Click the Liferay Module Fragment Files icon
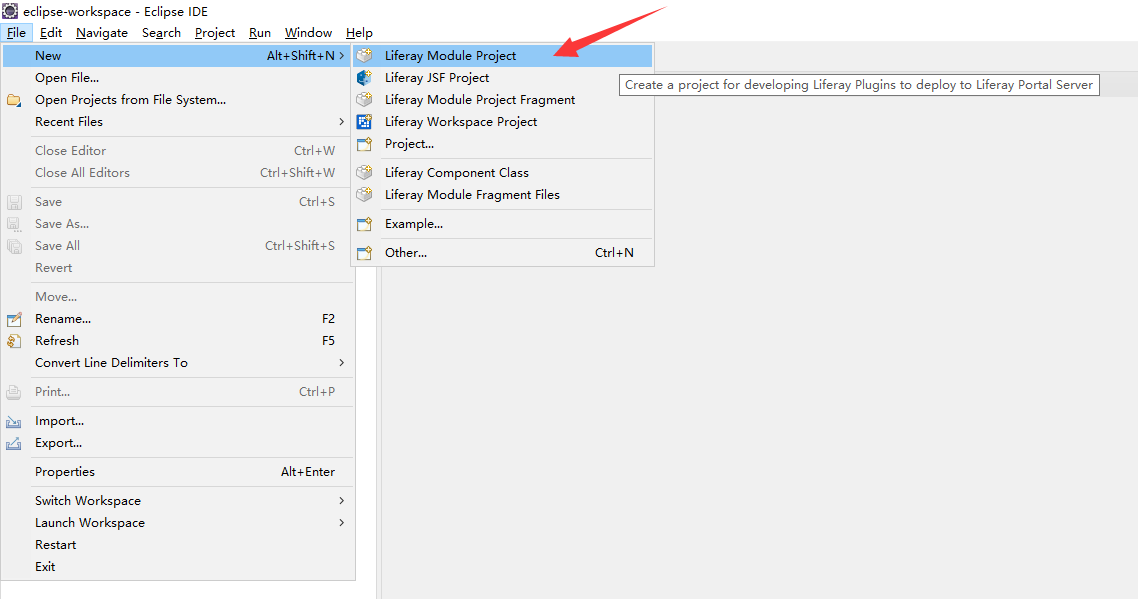The height and width of the screenshot is (599, 1138). point(364,194)
